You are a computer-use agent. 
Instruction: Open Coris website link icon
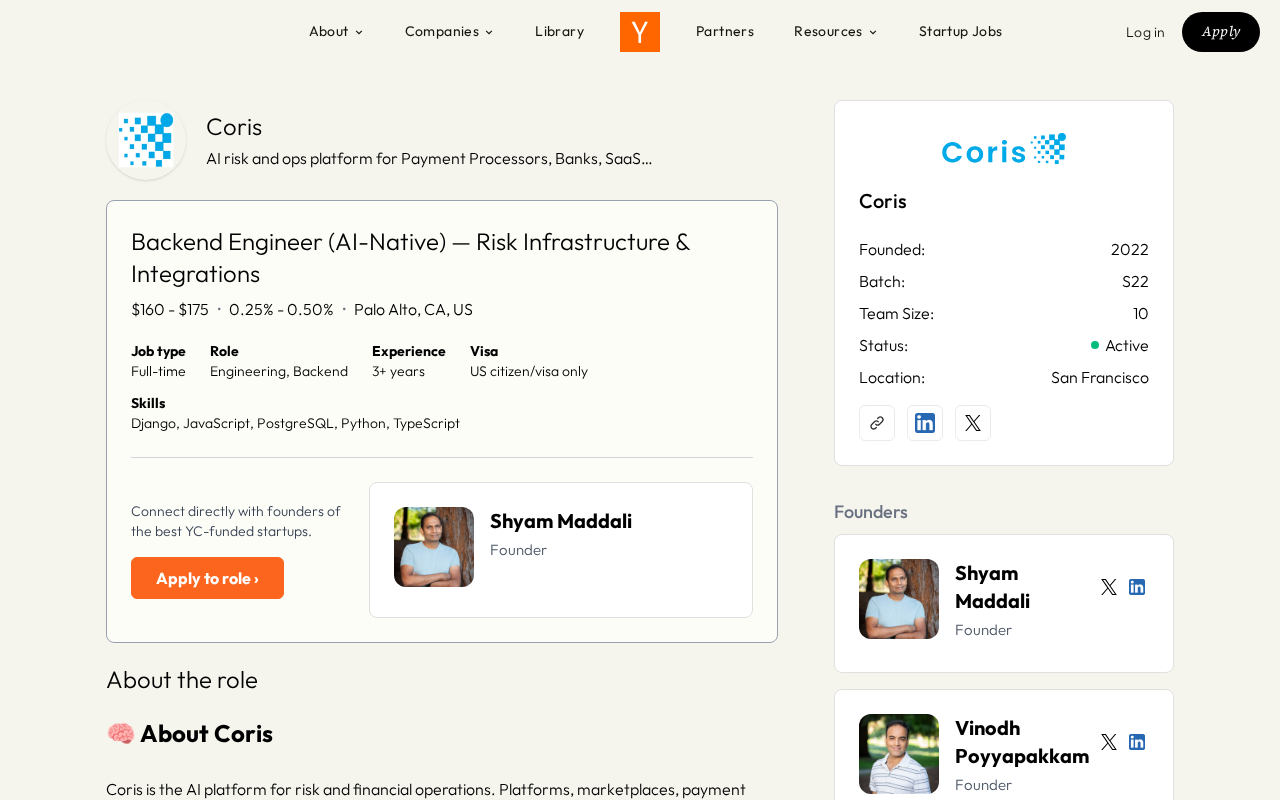click(x=877, y=423)
